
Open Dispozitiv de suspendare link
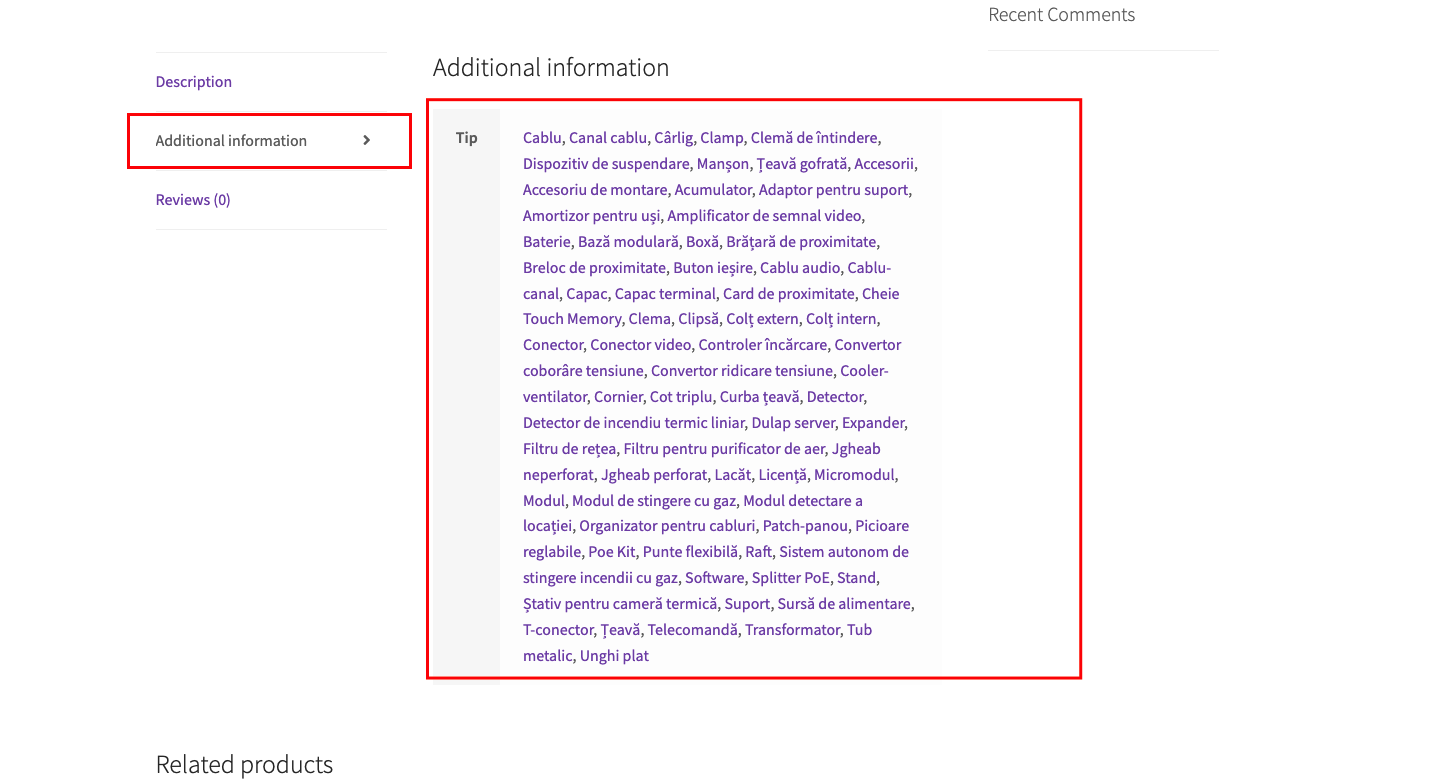tap(606, 164)
